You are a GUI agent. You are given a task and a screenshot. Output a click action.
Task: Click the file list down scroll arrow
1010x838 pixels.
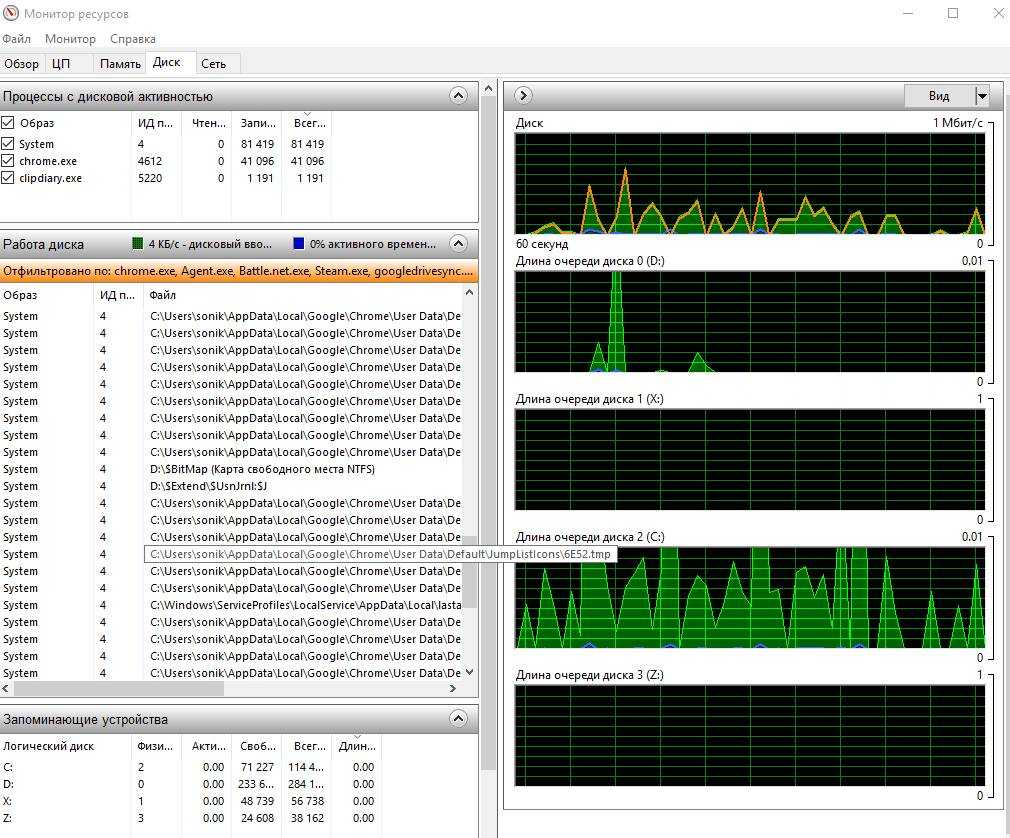470,673
